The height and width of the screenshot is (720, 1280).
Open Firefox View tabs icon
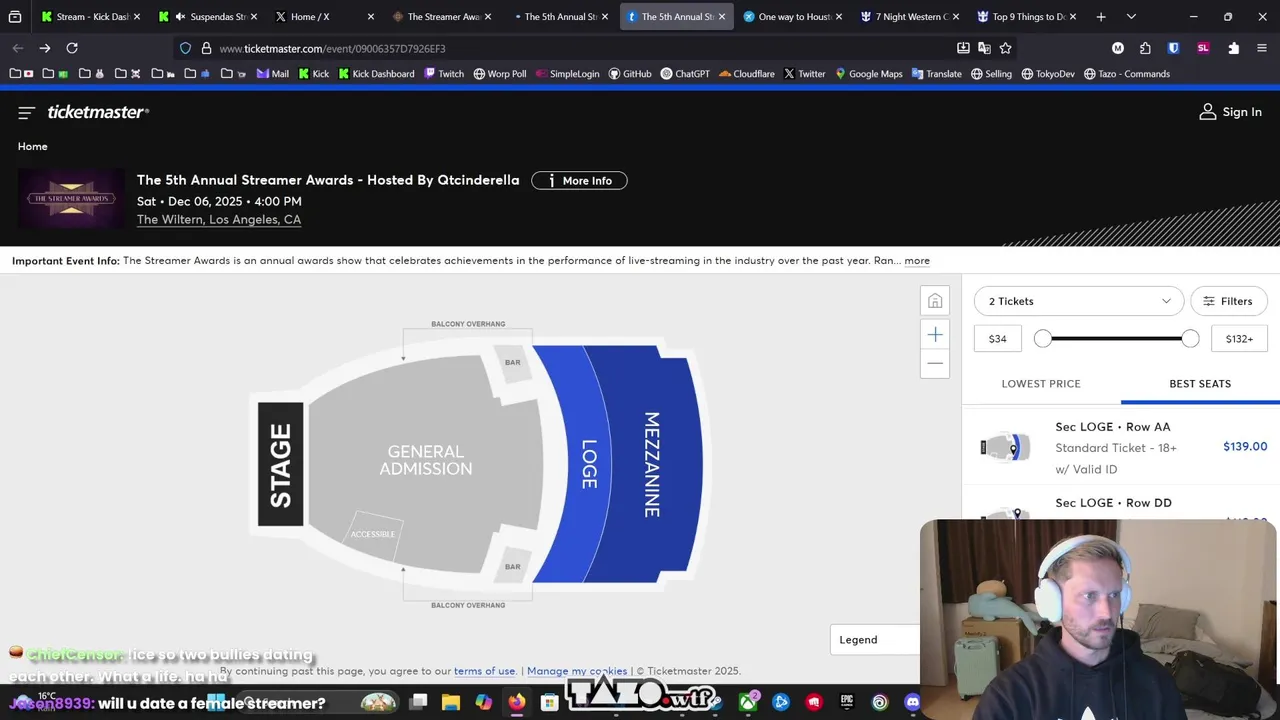14,17
